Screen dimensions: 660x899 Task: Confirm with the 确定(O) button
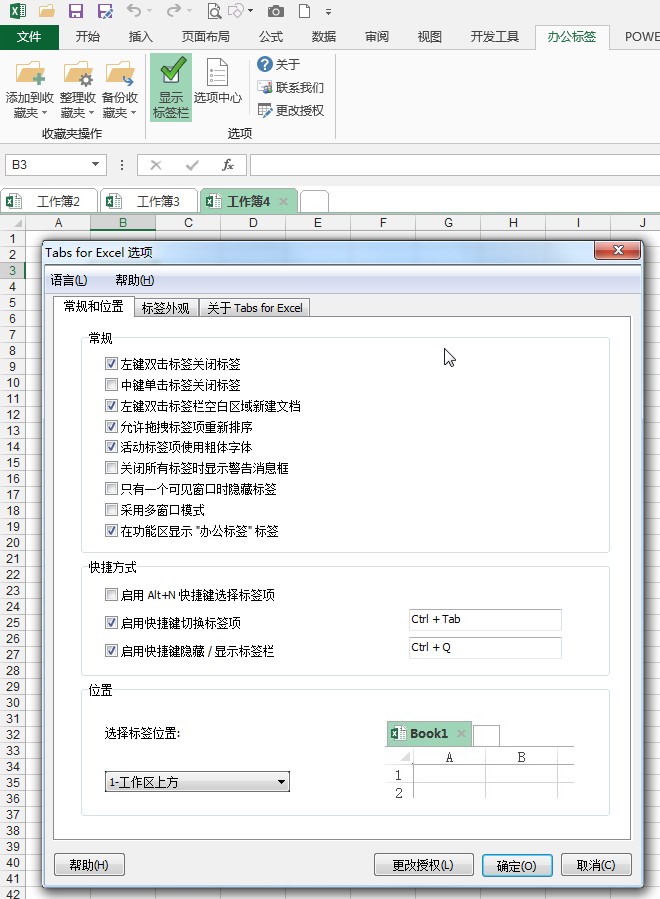pyautogui.click(x=517, y=865)
